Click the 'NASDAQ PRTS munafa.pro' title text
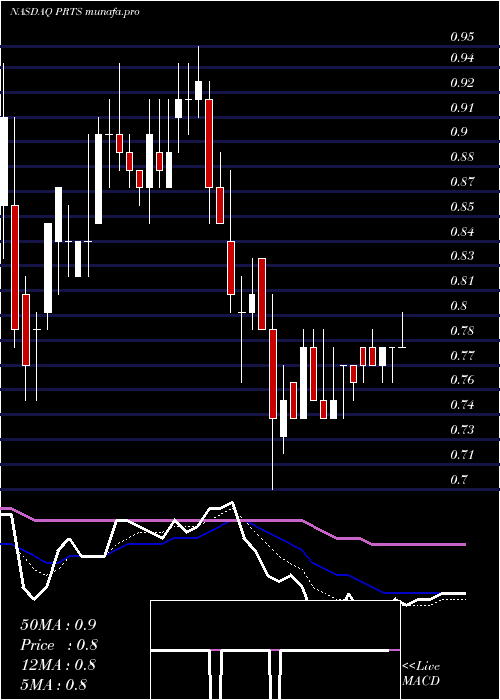This screenshot has height=700, width=500. [75, 12]
